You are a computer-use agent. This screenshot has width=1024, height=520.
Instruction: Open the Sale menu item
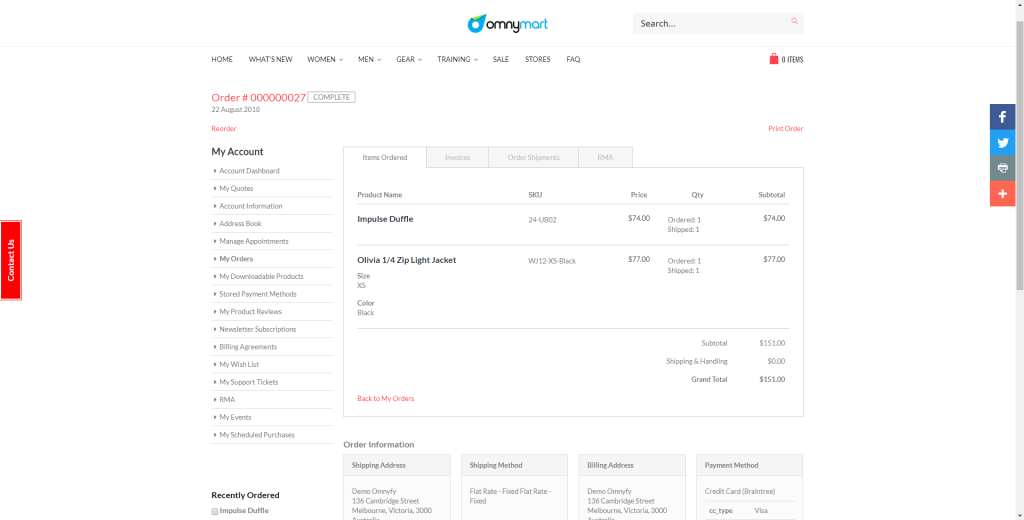click(501, 59)
